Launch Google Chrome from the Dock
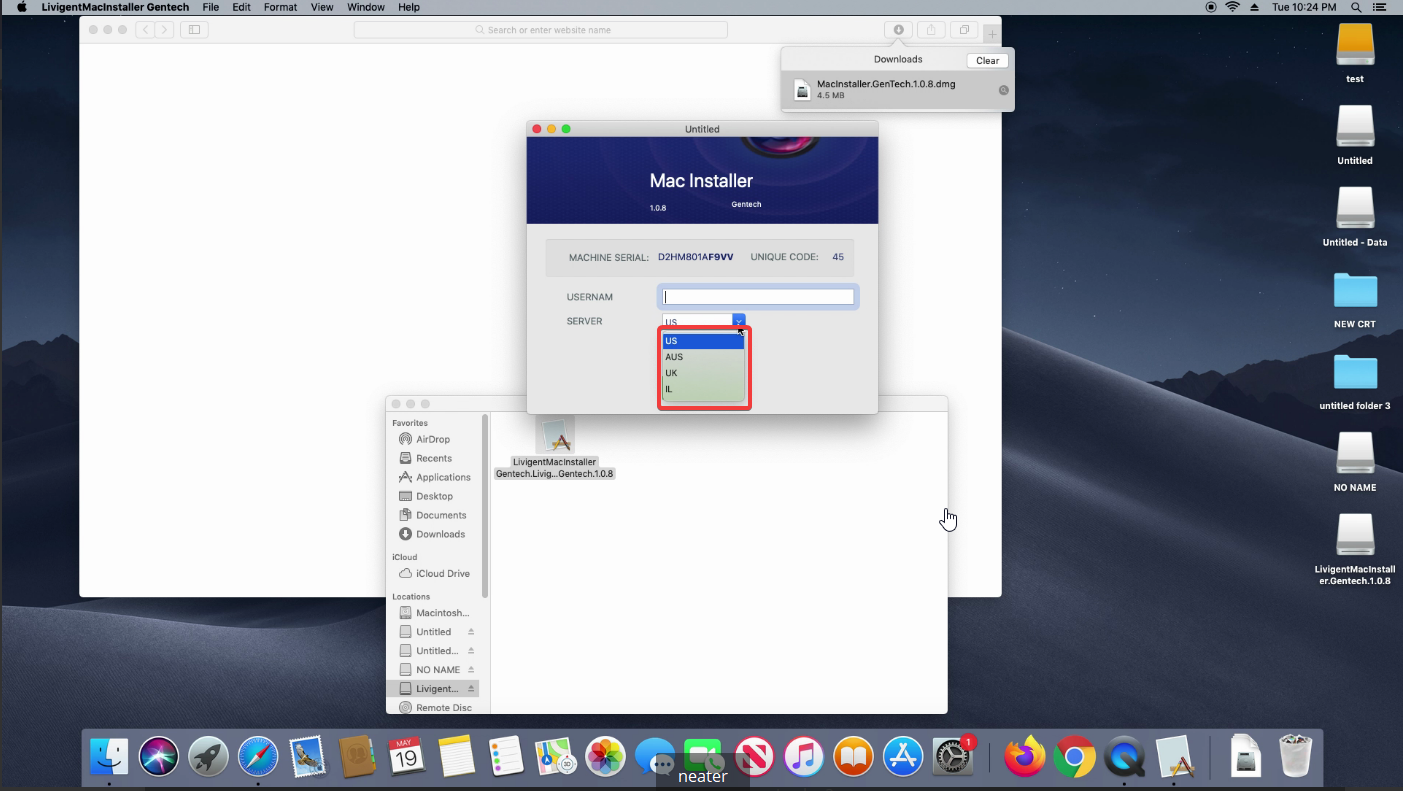 click(1074, 757)
